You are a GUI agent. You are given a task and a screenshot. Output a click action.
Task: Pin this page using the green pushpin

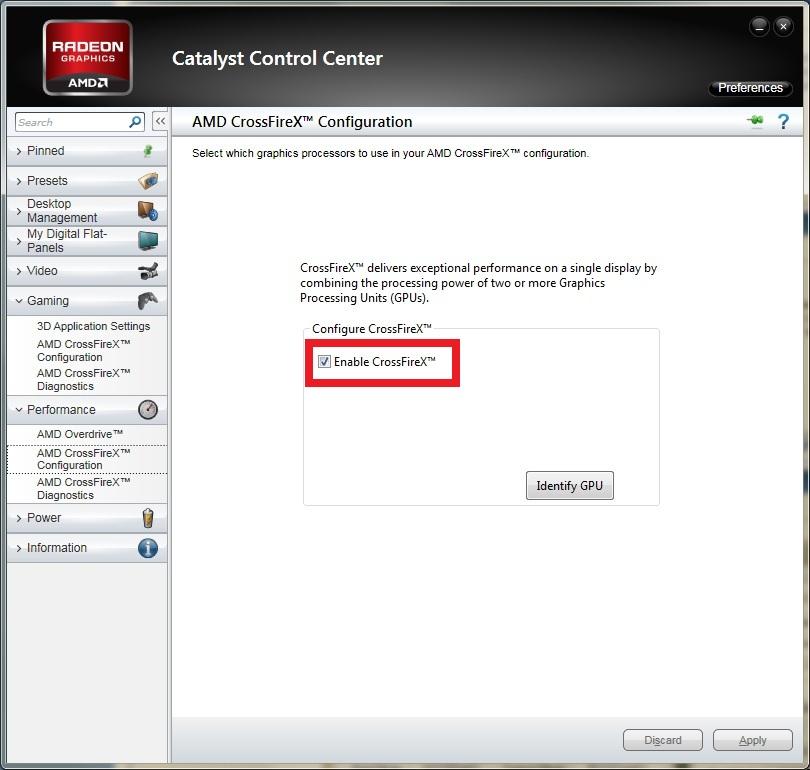(755, 121)
